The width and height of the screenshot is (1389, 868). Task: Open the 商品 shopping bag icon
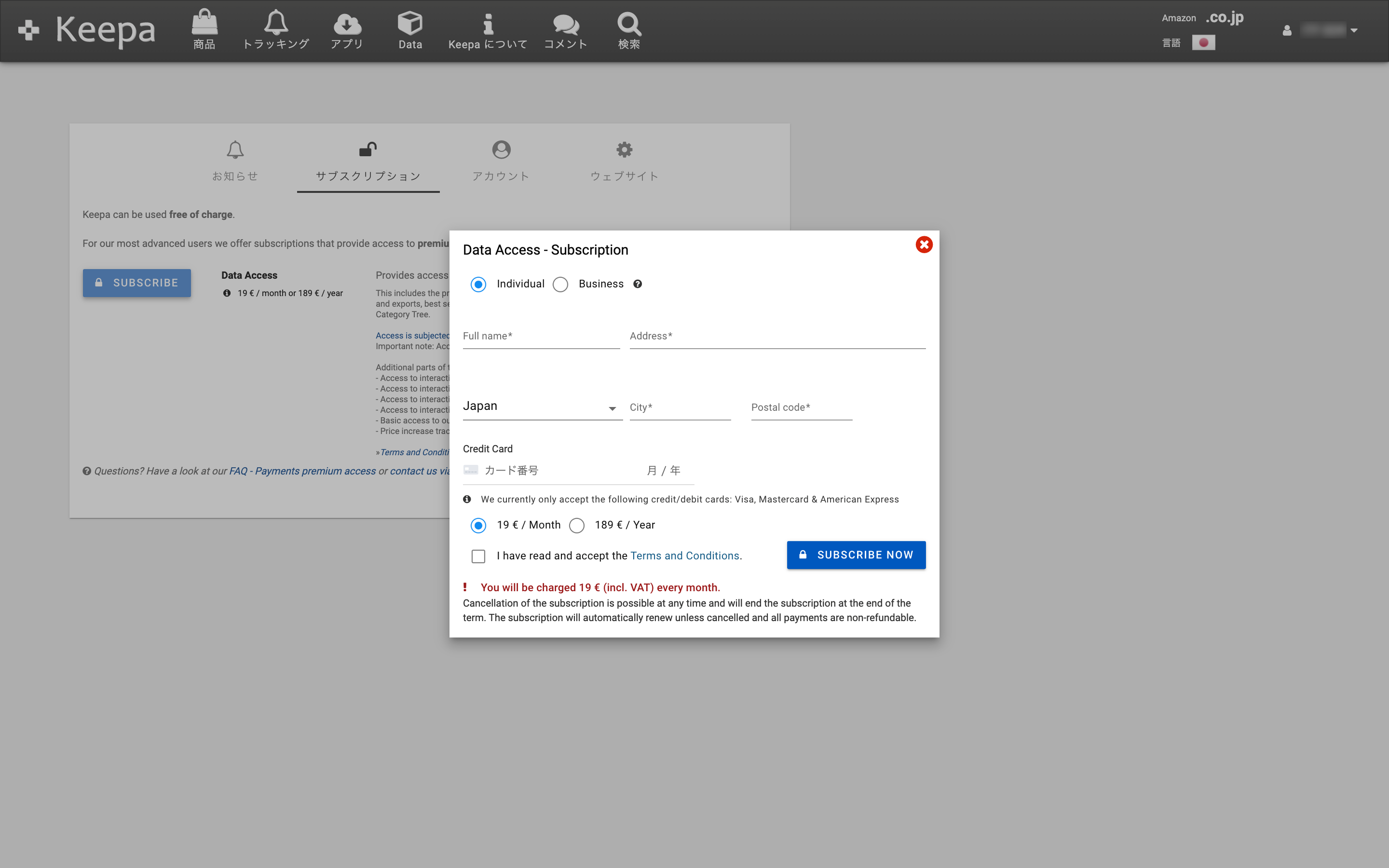pyautogui.click(x=204, y=24)
